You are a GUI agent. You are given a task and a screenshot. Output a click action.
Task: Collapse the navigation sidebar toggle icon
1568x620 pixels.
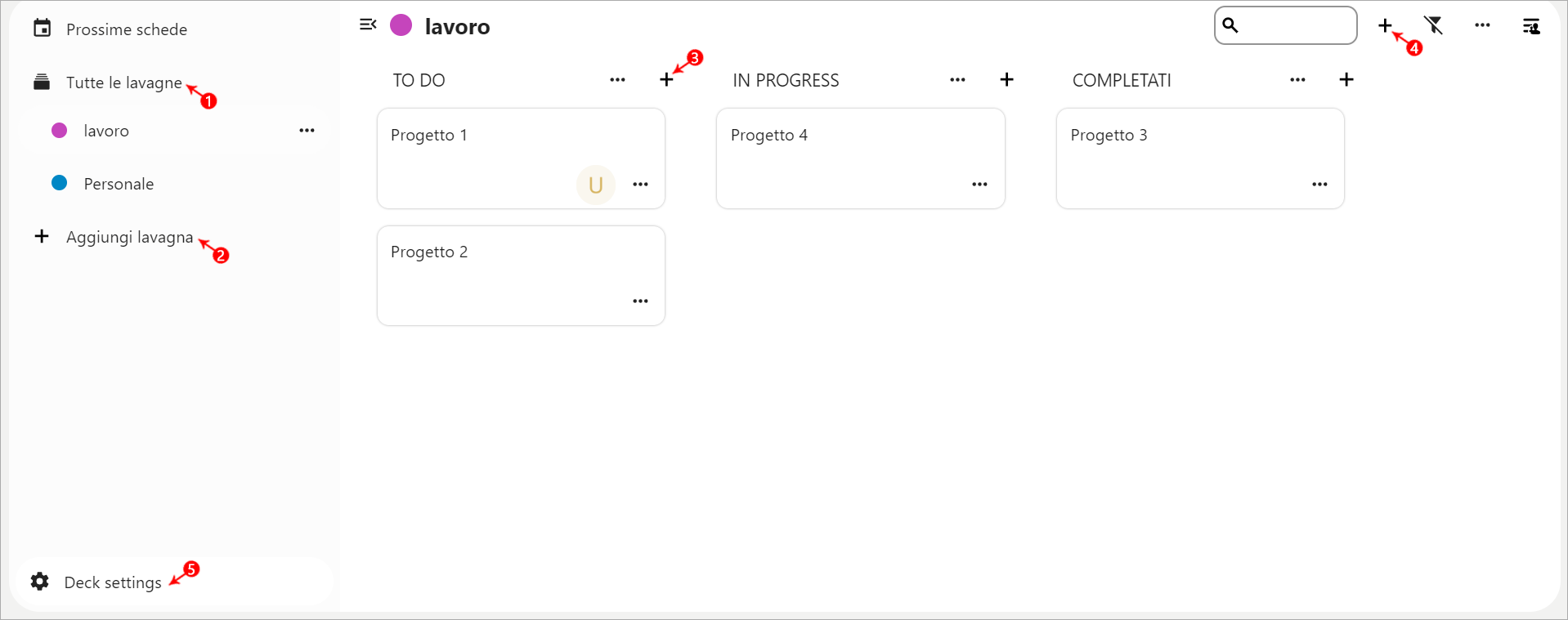coord(368,25)
